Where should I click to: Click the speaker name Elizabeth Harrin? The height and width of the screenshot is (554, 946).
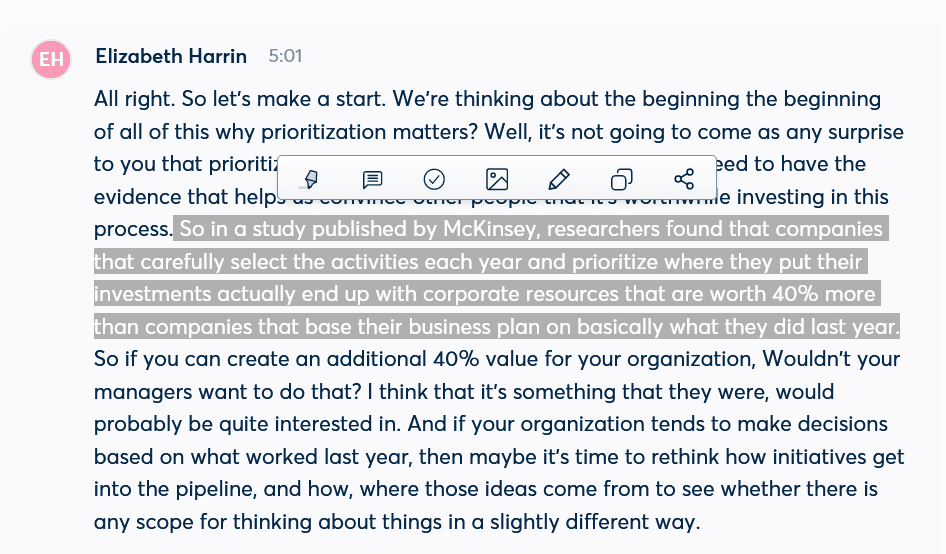(x=171, y=56)
